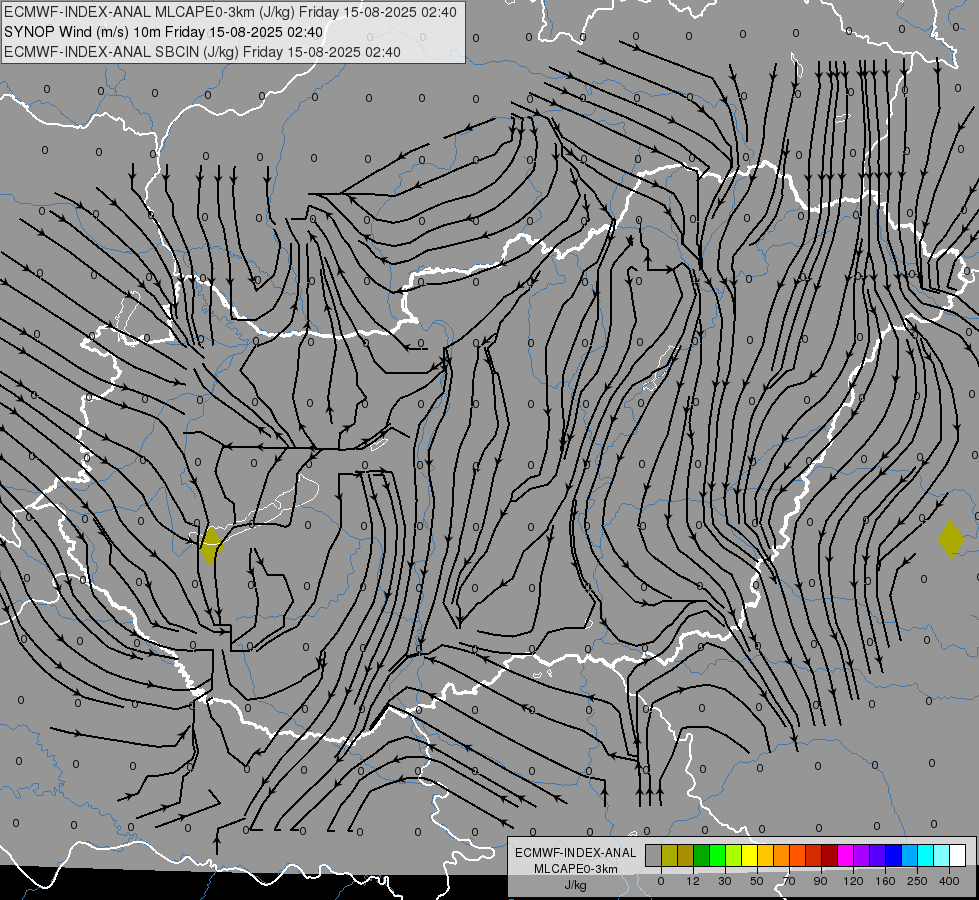
Task: Click the pale cyan legend swatch
Action: tap(942, 856)
